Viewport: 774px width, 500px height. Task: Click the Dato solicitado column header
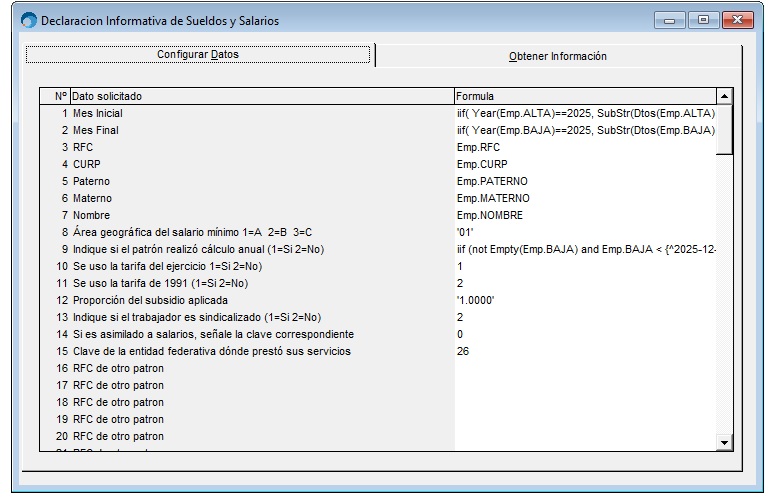tap(260, 96)
